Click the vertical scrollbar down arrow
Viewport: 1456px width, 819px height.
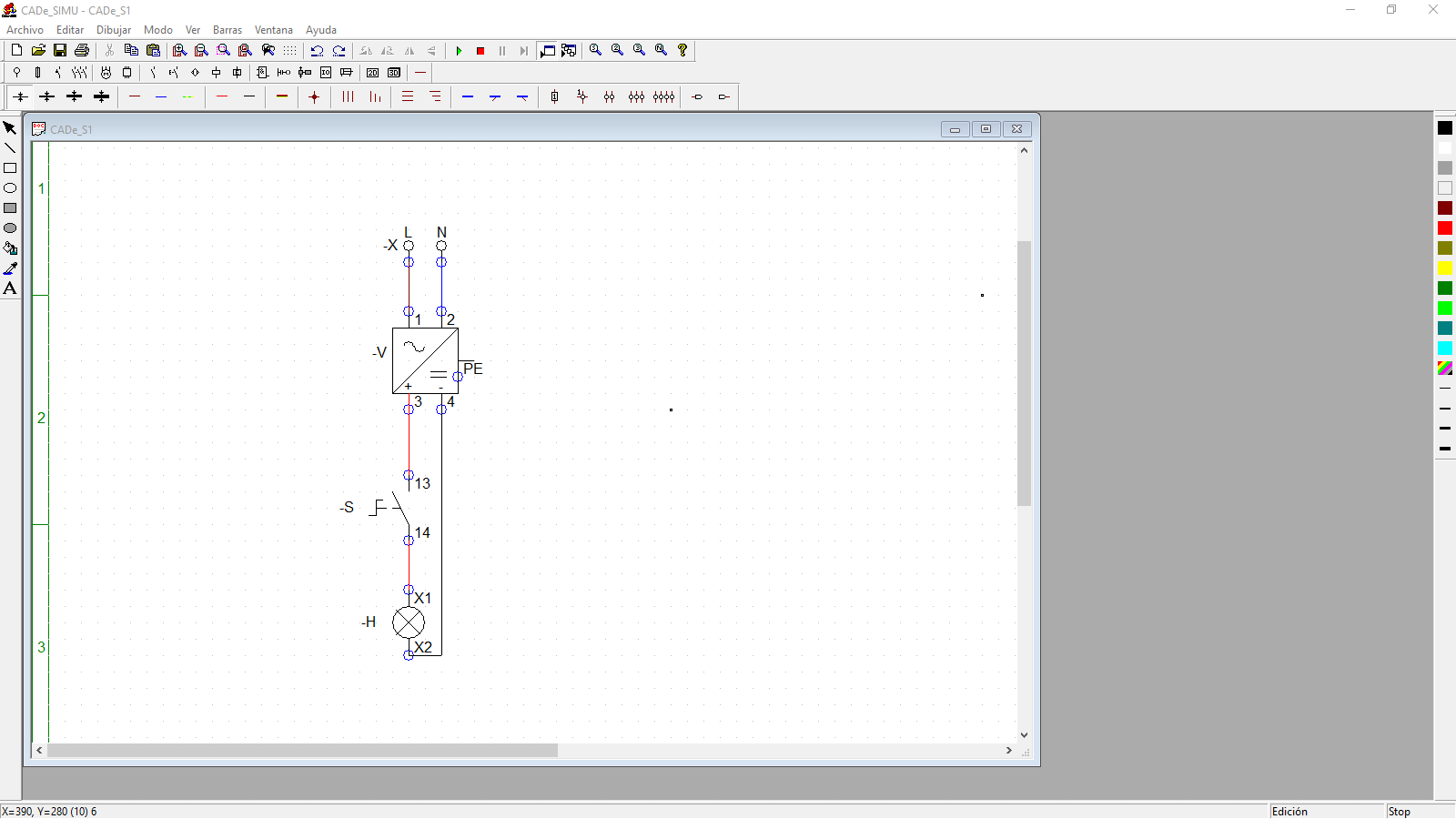tap(1024, 735)
